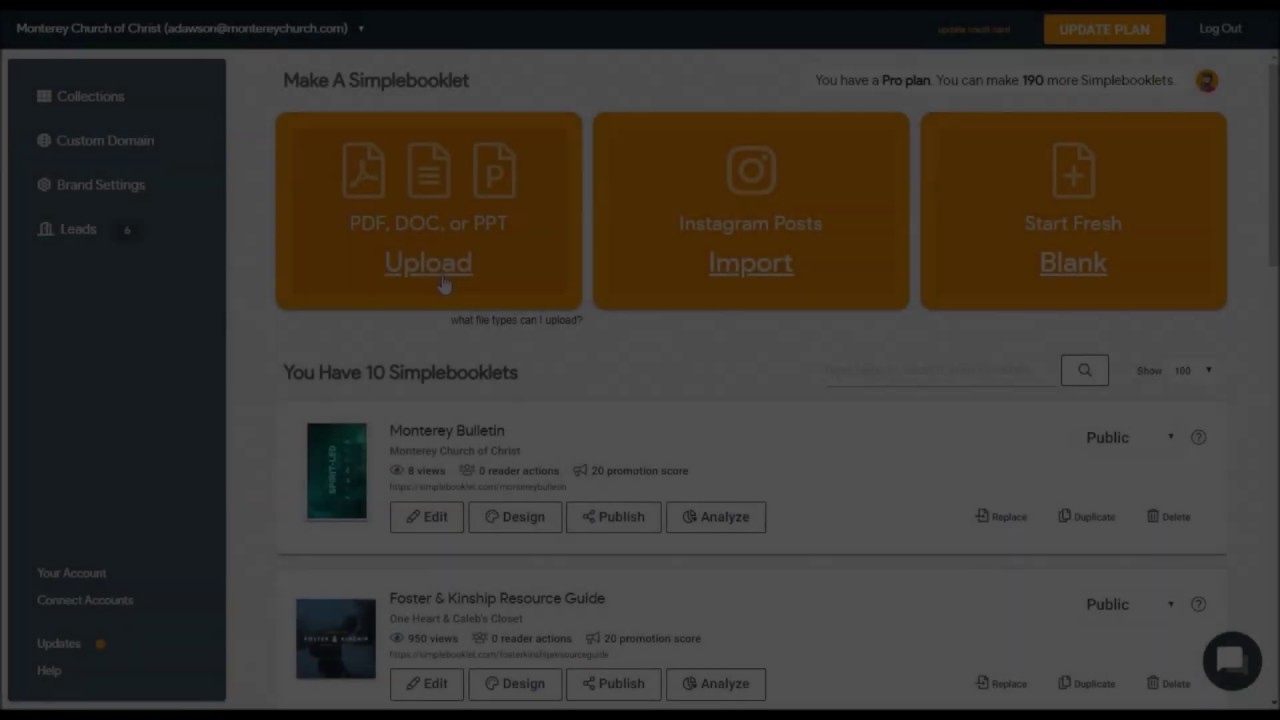
Task: Click the PDF file icon in the upload card
Action: point(363,170)
